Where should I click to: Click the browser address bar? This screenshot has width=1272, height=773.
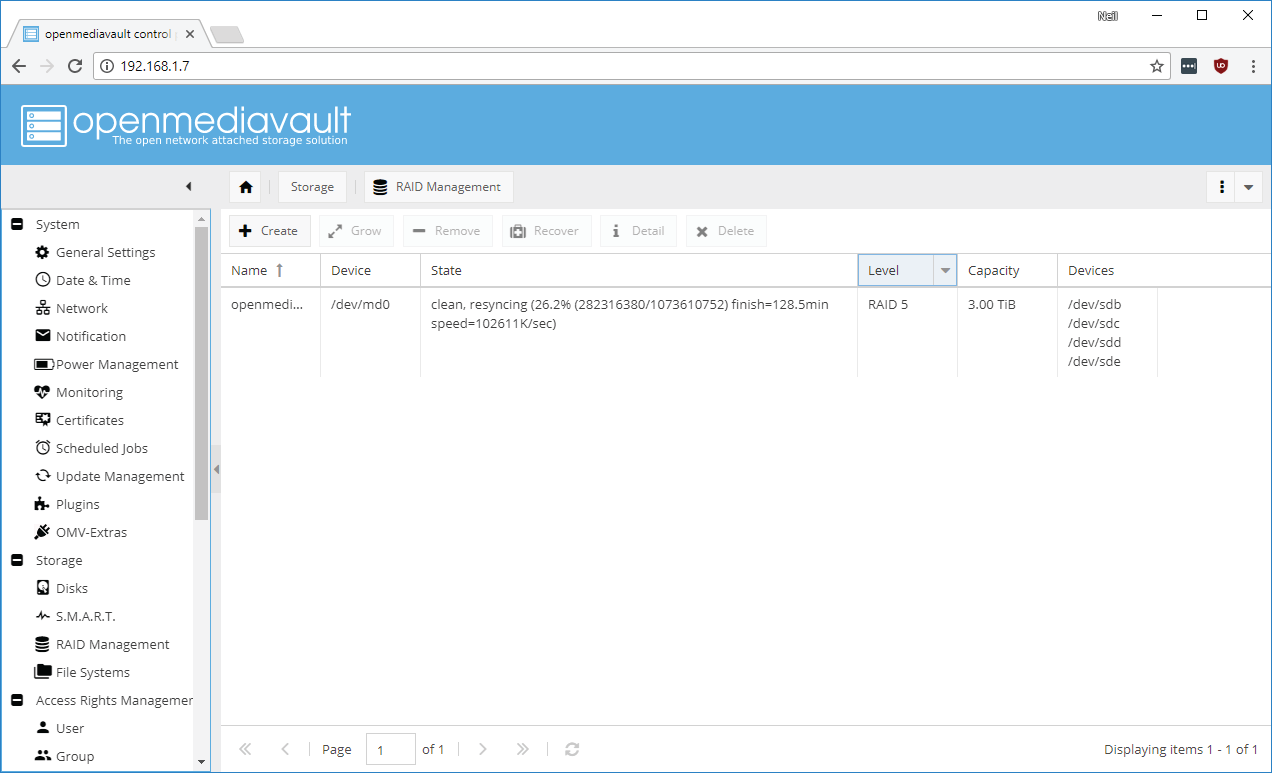pyautogui.click(x=630, y=66)
